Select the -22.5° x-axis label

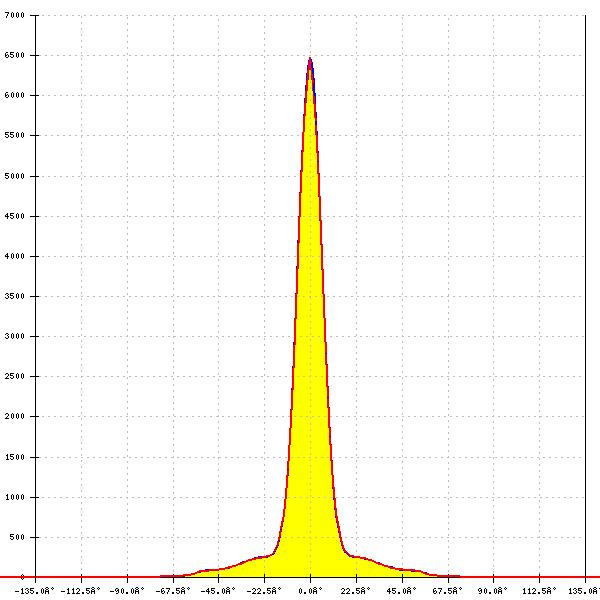click(x=263, y=591)
